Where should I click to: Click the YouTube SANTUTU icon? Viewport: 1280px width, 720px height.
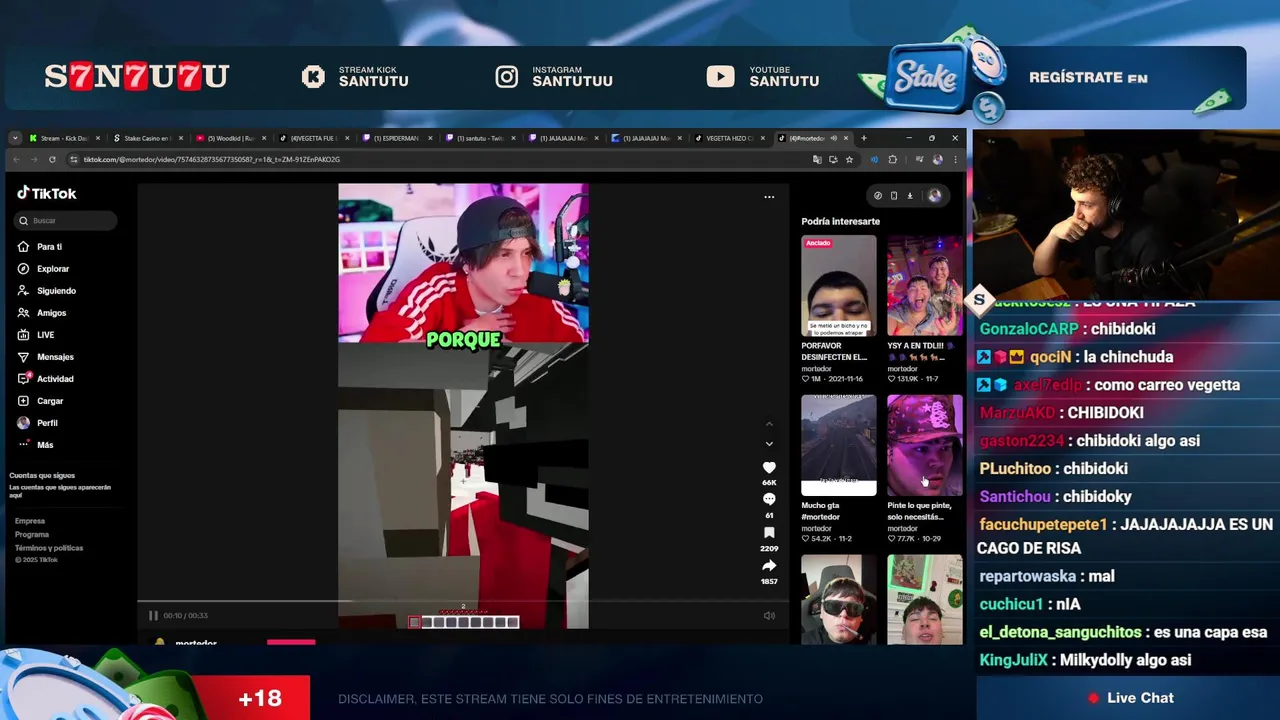click(720, 77)
